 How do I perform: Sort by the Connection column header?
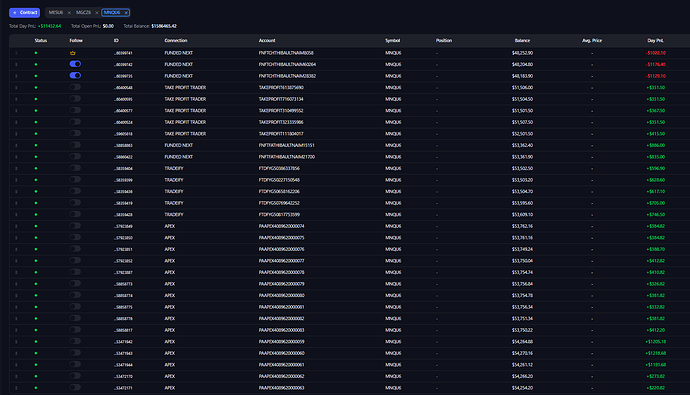click(x=176, y=40)
